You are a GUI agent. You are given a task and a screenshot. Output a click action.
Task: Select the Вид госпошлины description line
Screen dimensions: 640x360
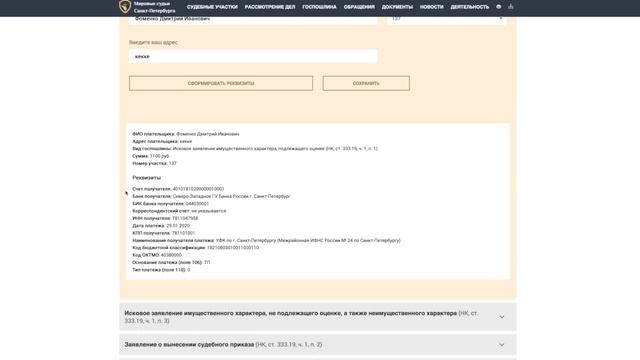[255, 149]
